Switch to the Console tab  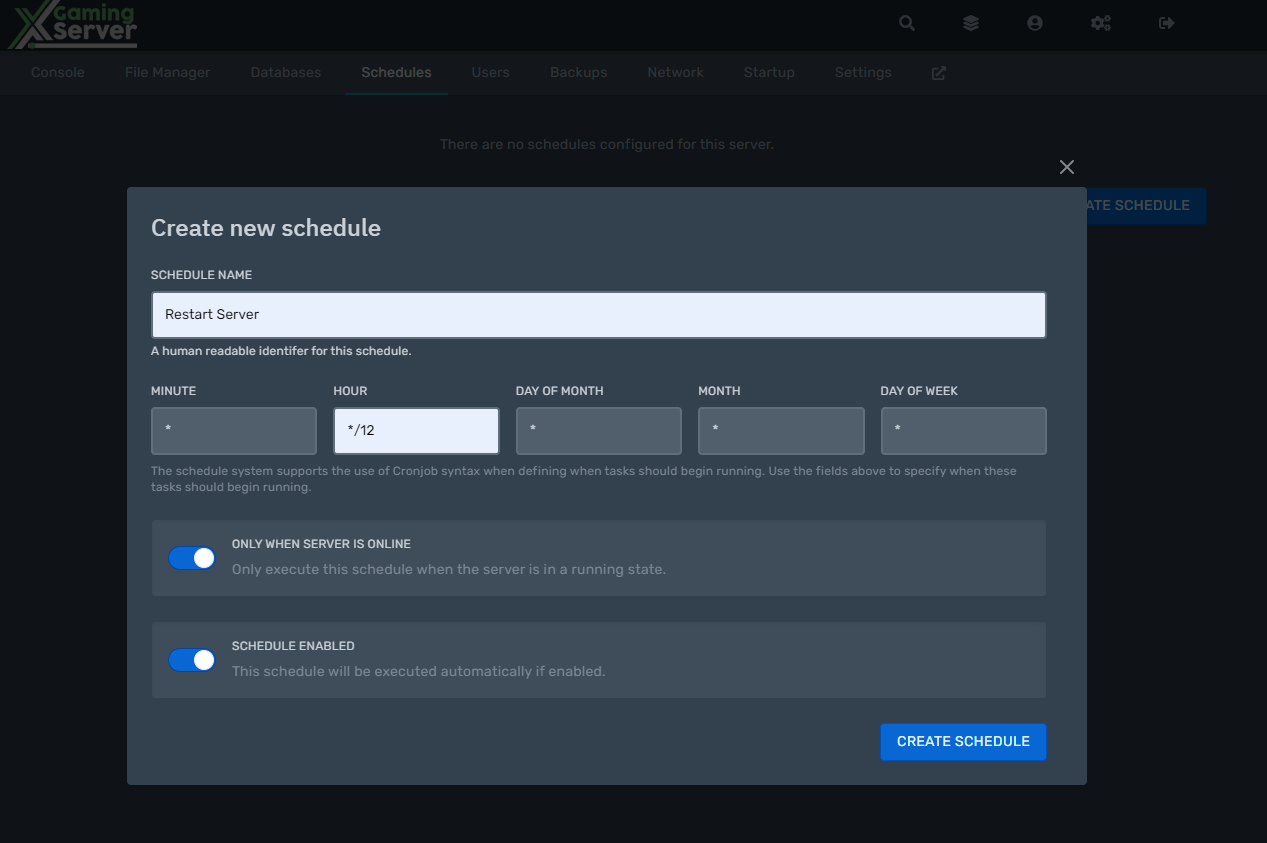tap(58, 73)
